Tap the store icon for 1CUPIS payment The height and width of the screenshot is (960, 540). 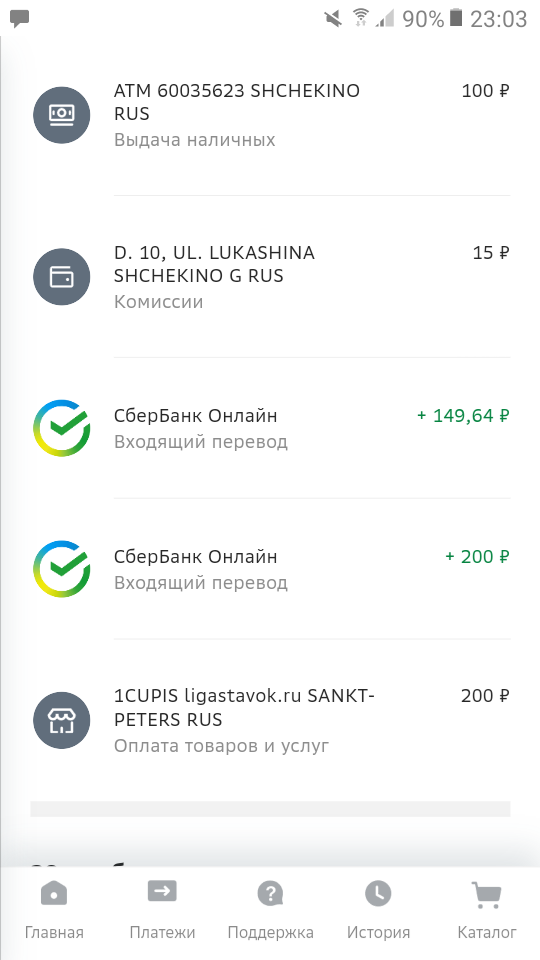(61, 720)
